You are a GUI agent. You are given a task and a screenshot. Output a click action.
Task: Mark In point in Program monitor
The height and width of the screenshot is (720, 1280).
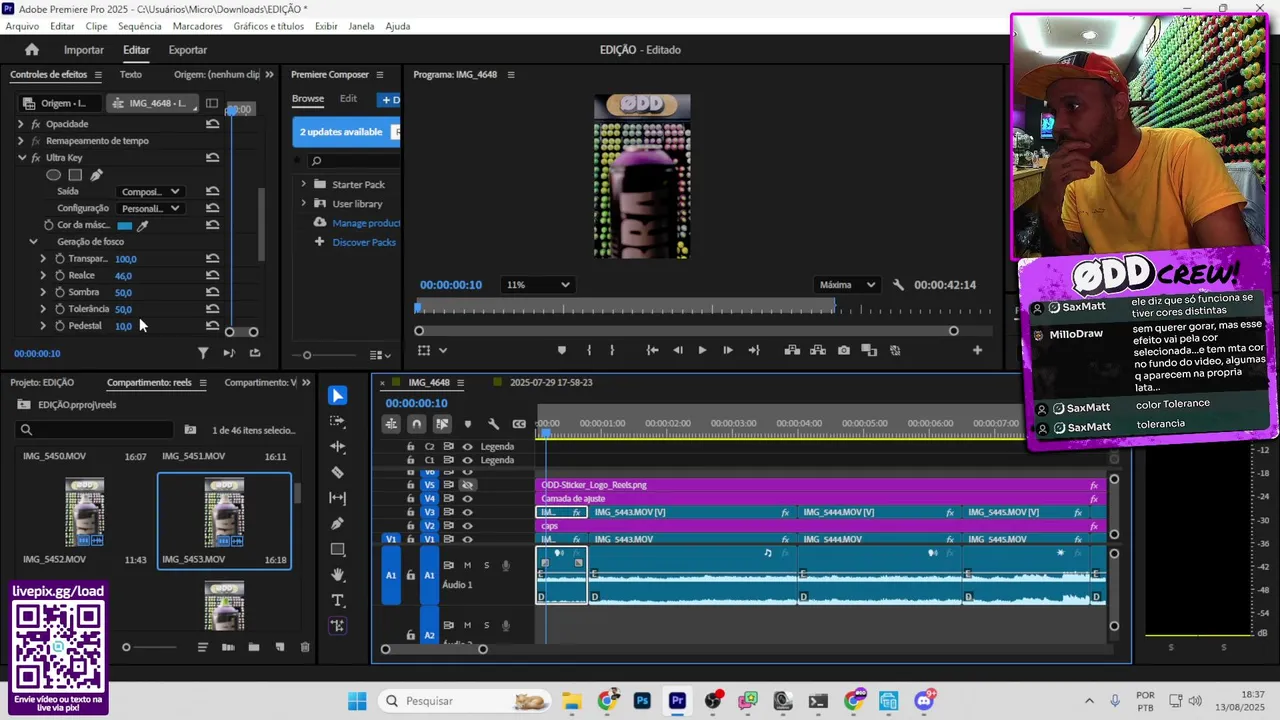[589, 350]
